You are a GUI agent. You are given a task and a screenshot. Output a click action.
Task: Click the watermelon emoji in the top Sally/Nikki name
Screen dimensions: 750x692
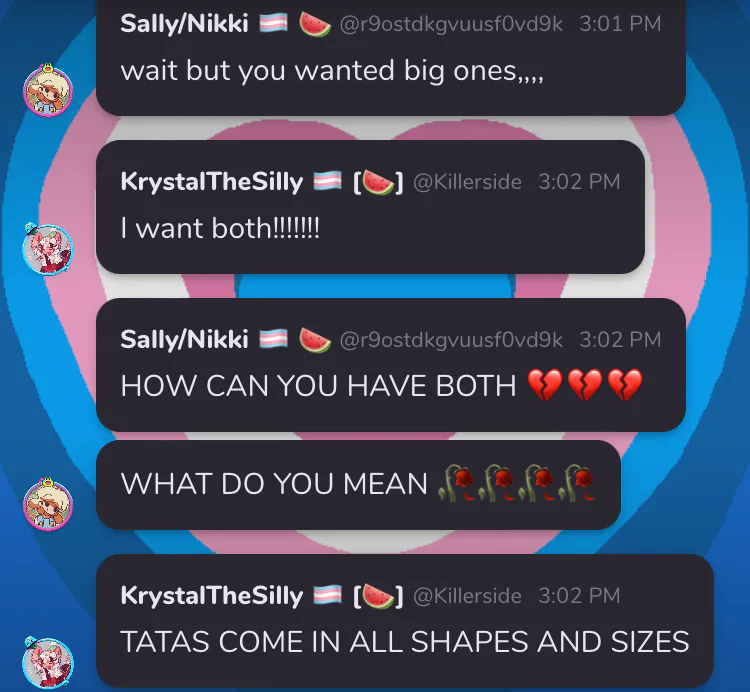coord(315,24)
